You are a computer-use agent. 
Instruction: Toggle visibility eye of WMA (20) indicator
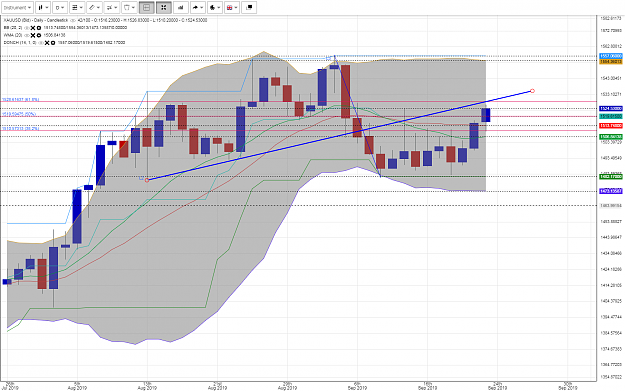tap(27, 35)
